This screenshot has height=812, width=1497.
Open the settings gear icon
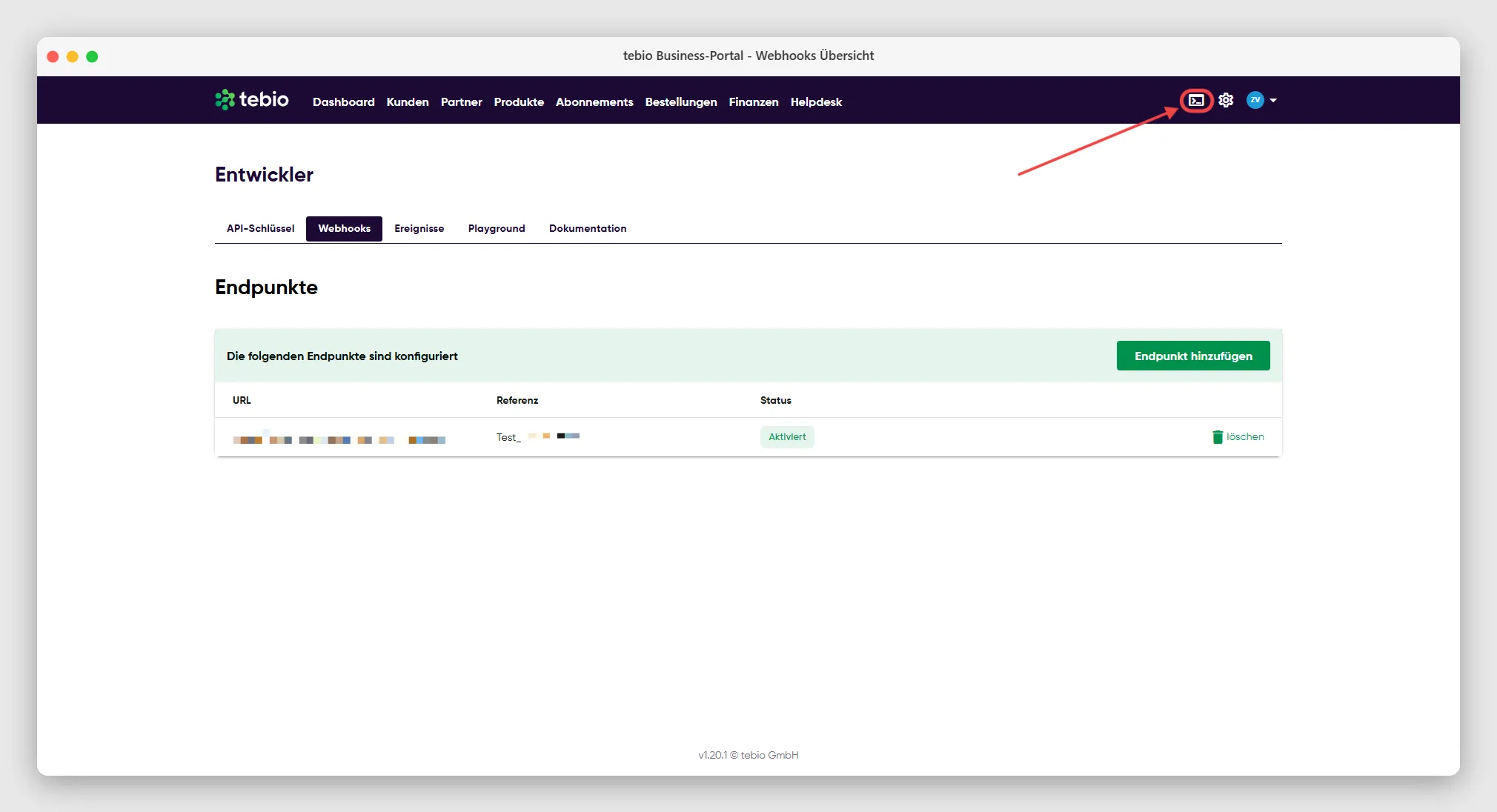pos(1226,100)
